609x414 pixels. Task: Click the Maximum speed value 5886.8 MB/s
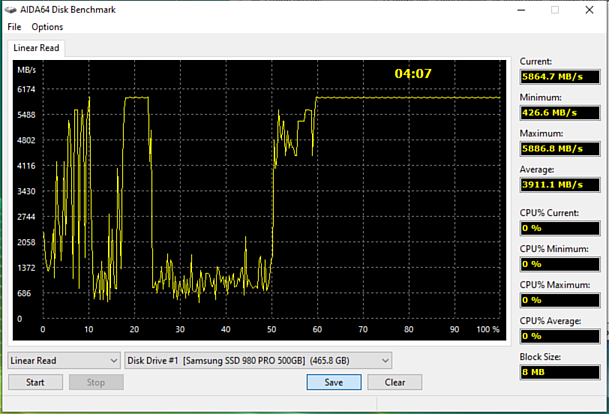pyautogui.click(x=560, y=149)
